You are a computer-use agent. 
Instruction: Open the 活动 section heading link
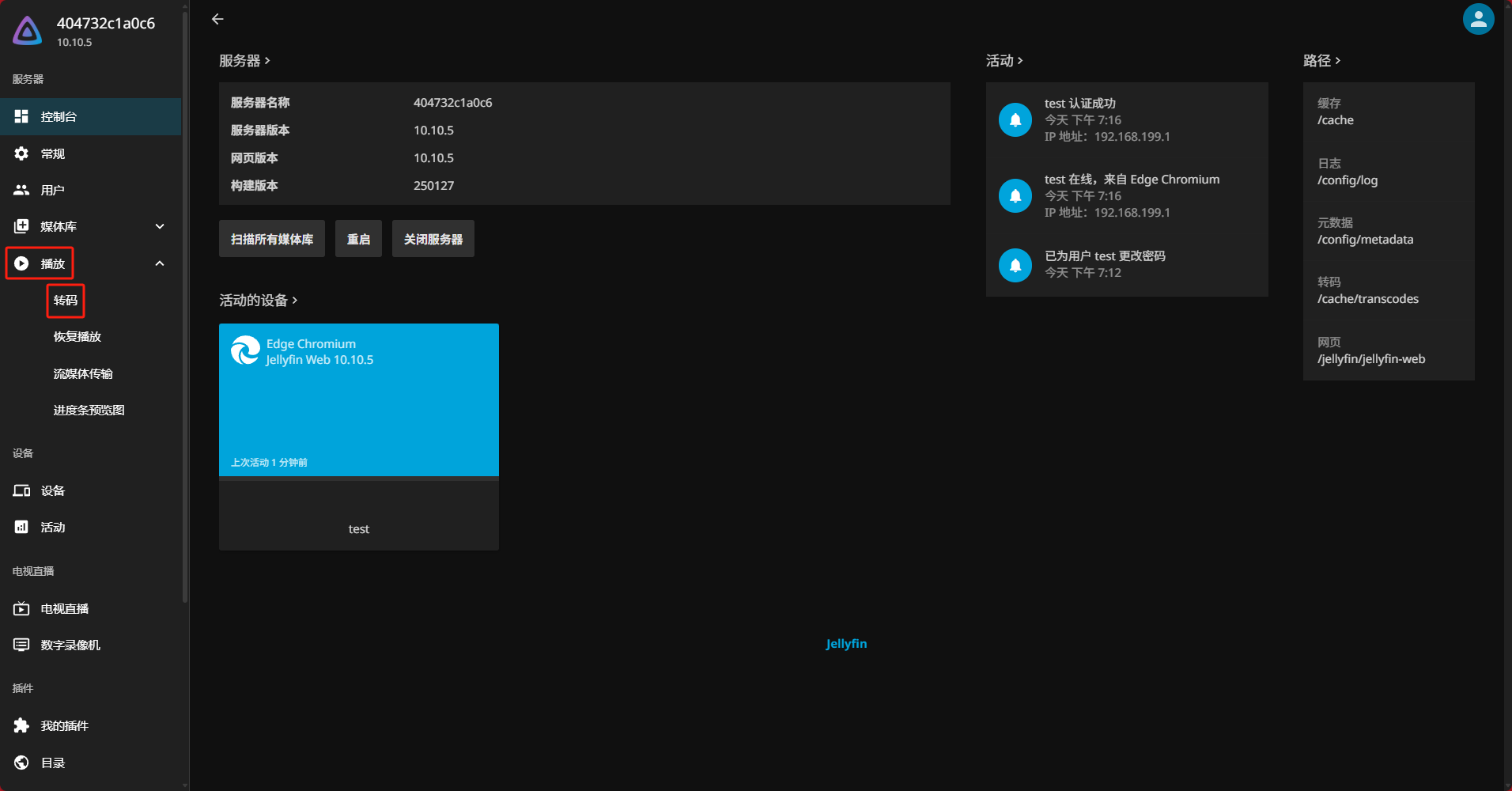tap(1004, 61)
